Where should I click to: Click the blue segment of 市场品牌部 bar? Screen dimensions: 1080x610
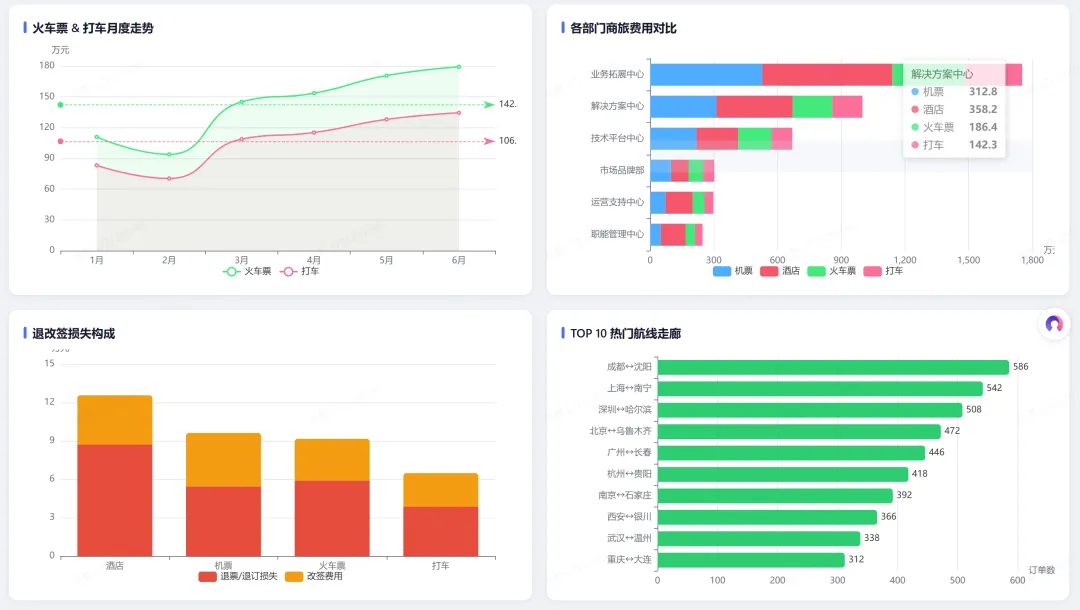661,171
